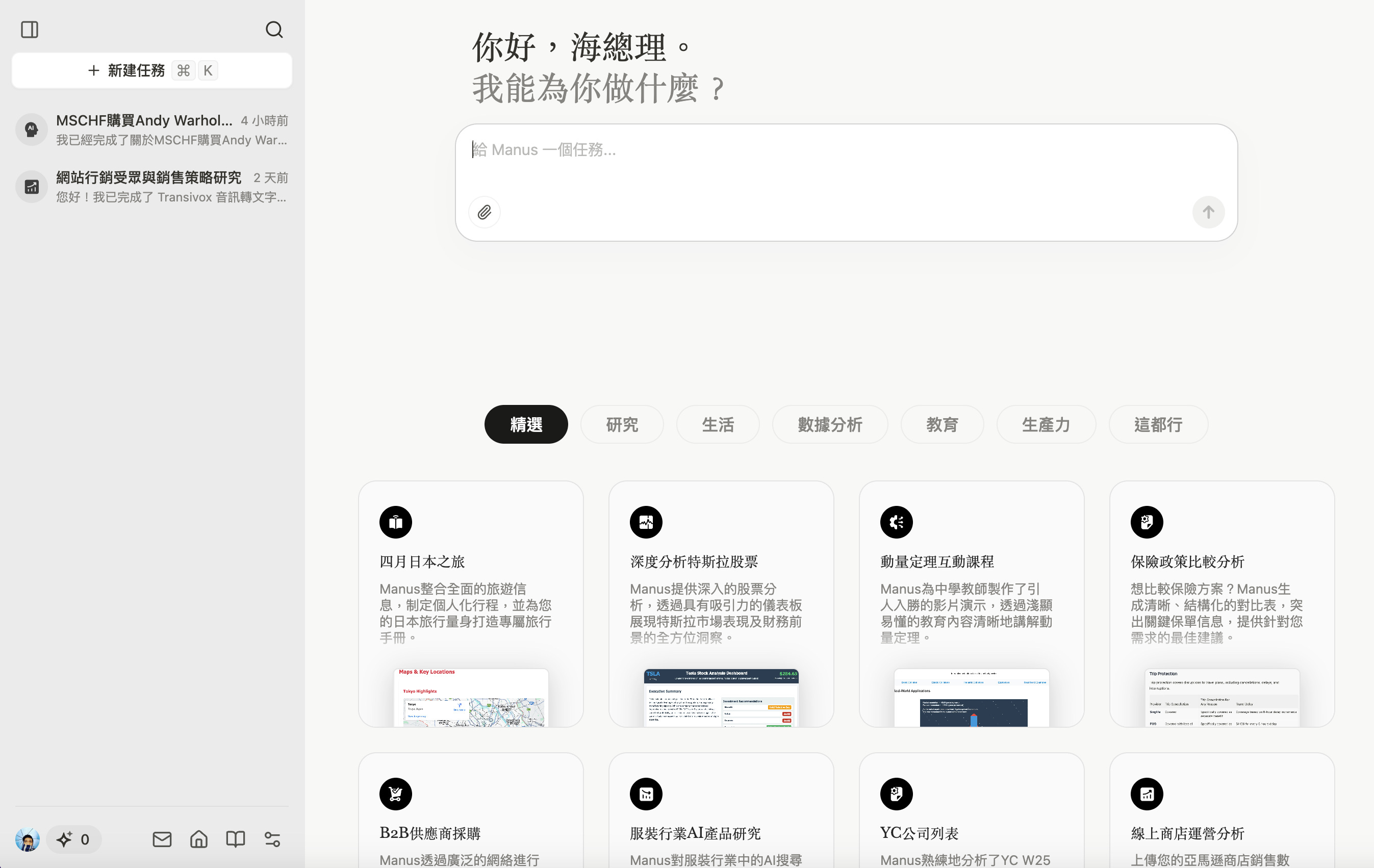Focus the 給 Manus 一個任務 input
Viewport: 1374px width, 868px height.
click(x=845, y=150)
